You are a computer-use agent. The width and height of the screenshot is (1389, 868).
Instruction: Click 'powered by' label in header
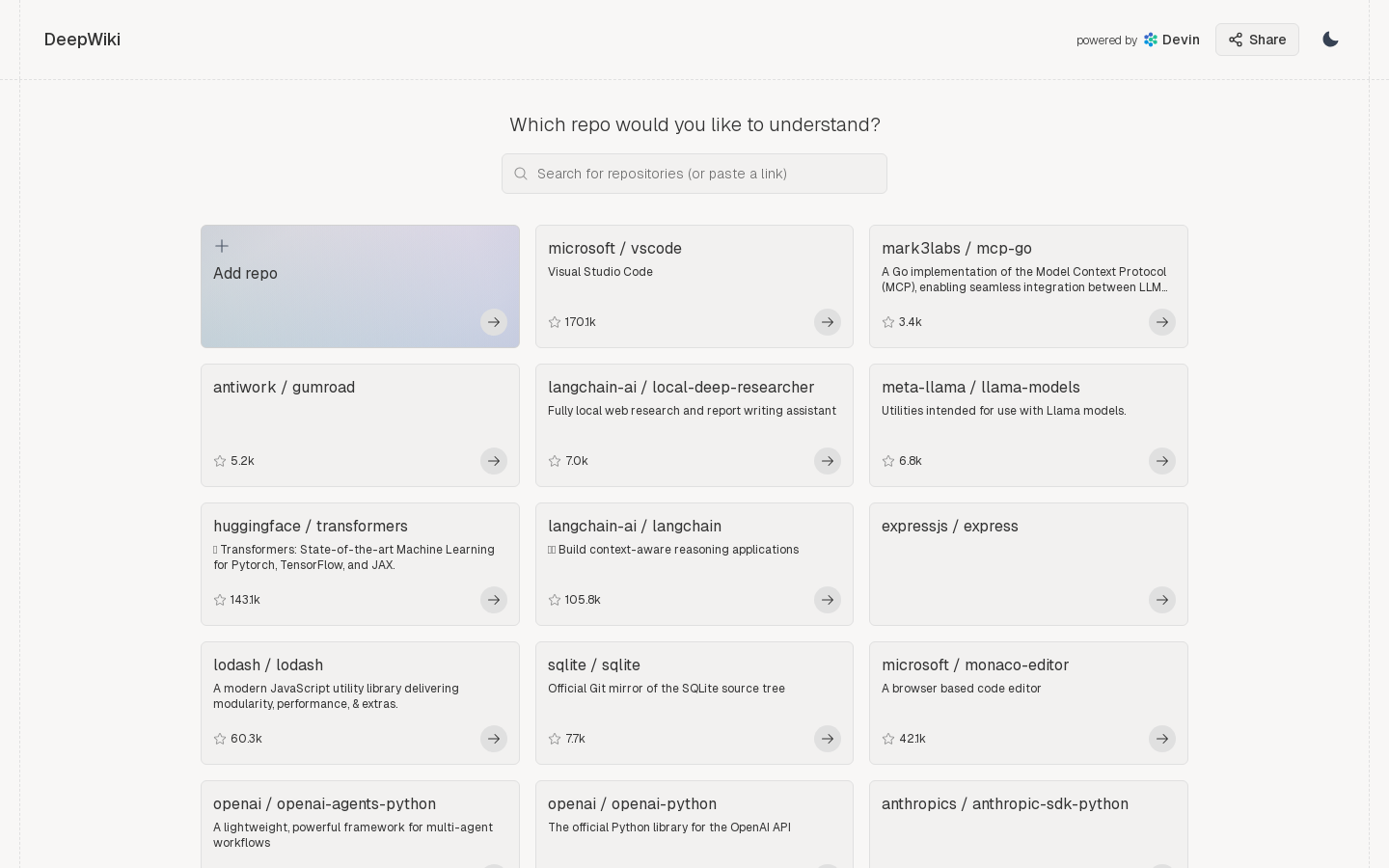pos(1106,41)
